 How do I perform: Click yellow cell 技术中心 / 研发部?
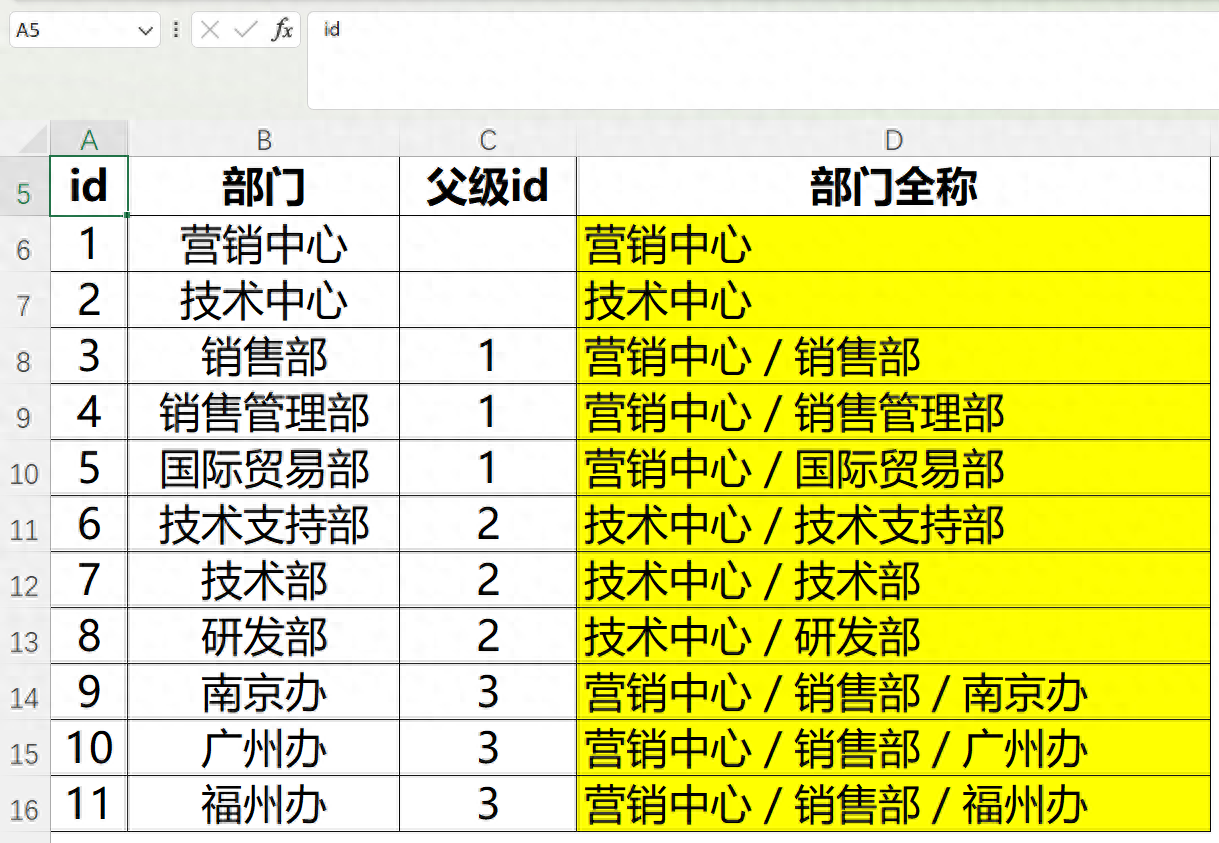click(x=893, y=635)
